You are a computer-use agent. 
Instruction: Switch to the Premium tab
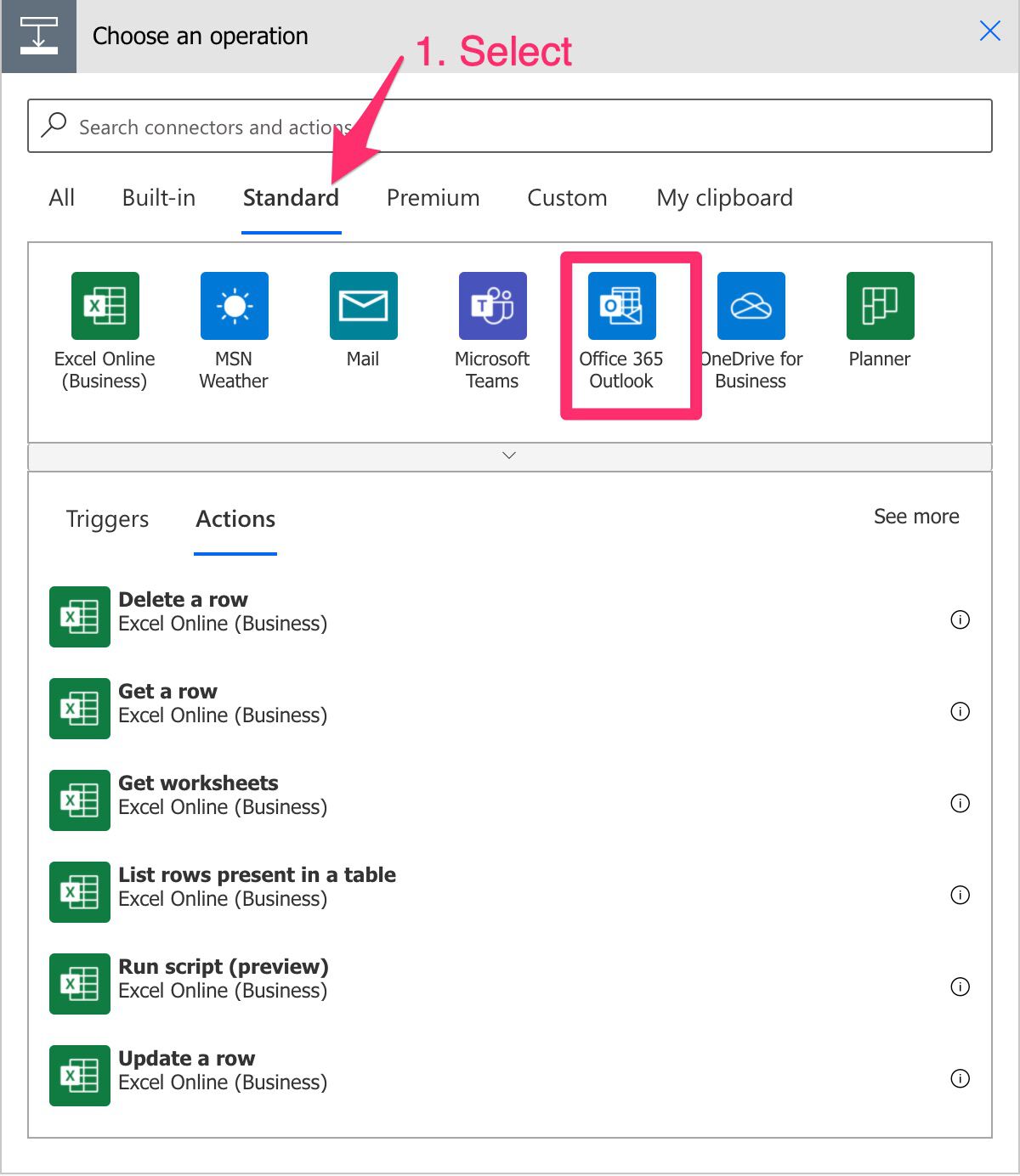click(x=432, y=198)
